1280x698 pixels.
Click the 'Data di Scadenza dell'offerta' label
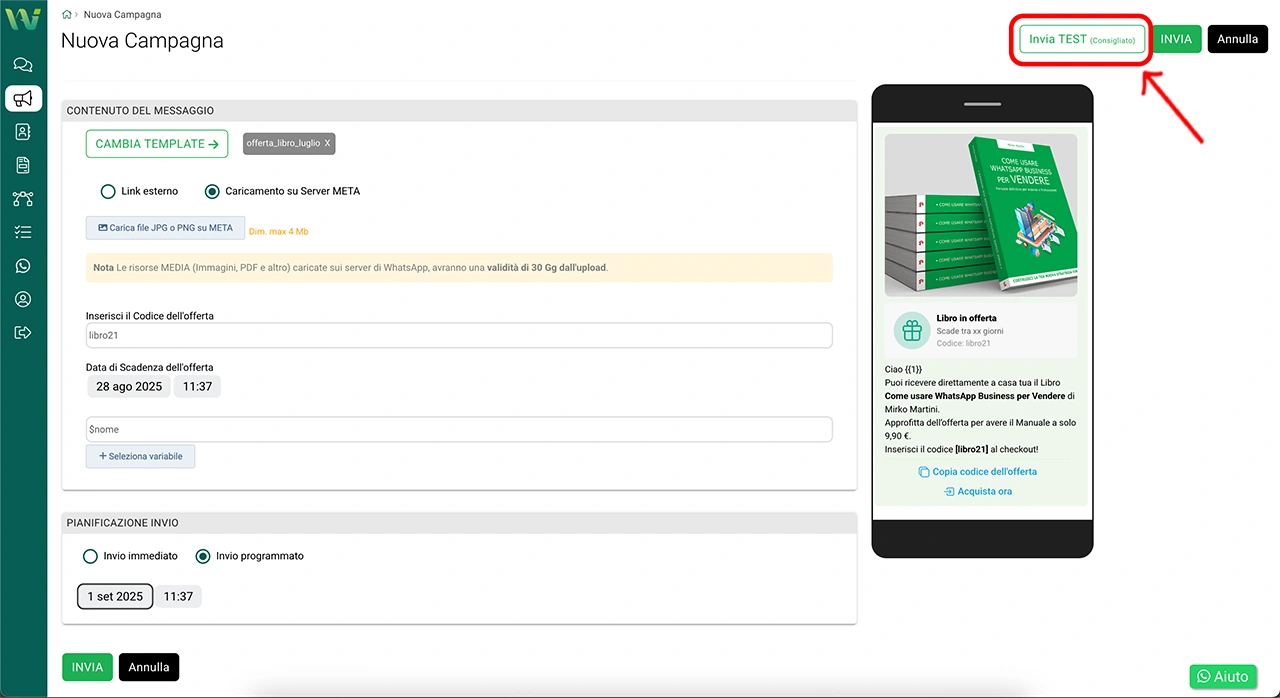click(x=149, y=367)
